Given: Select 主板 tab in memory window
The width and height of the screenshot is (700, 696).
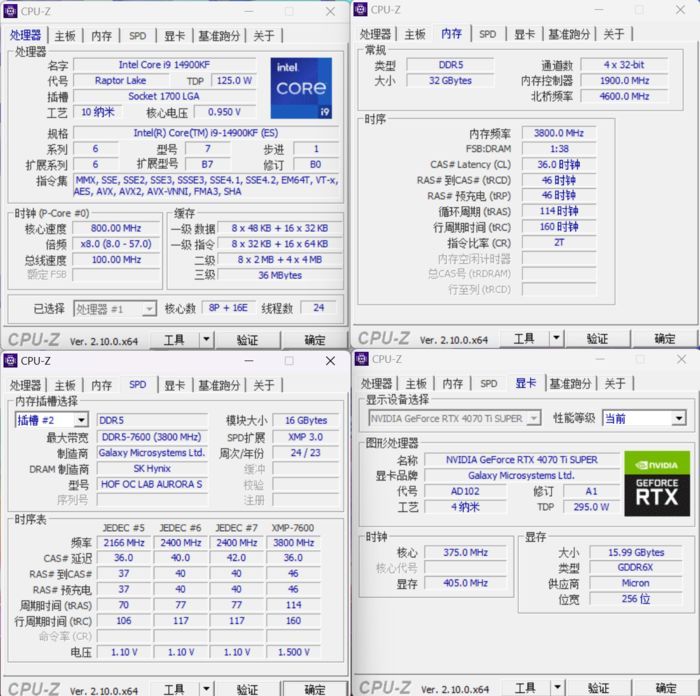Looking at the screenshot, I should (x=415, y=34).
